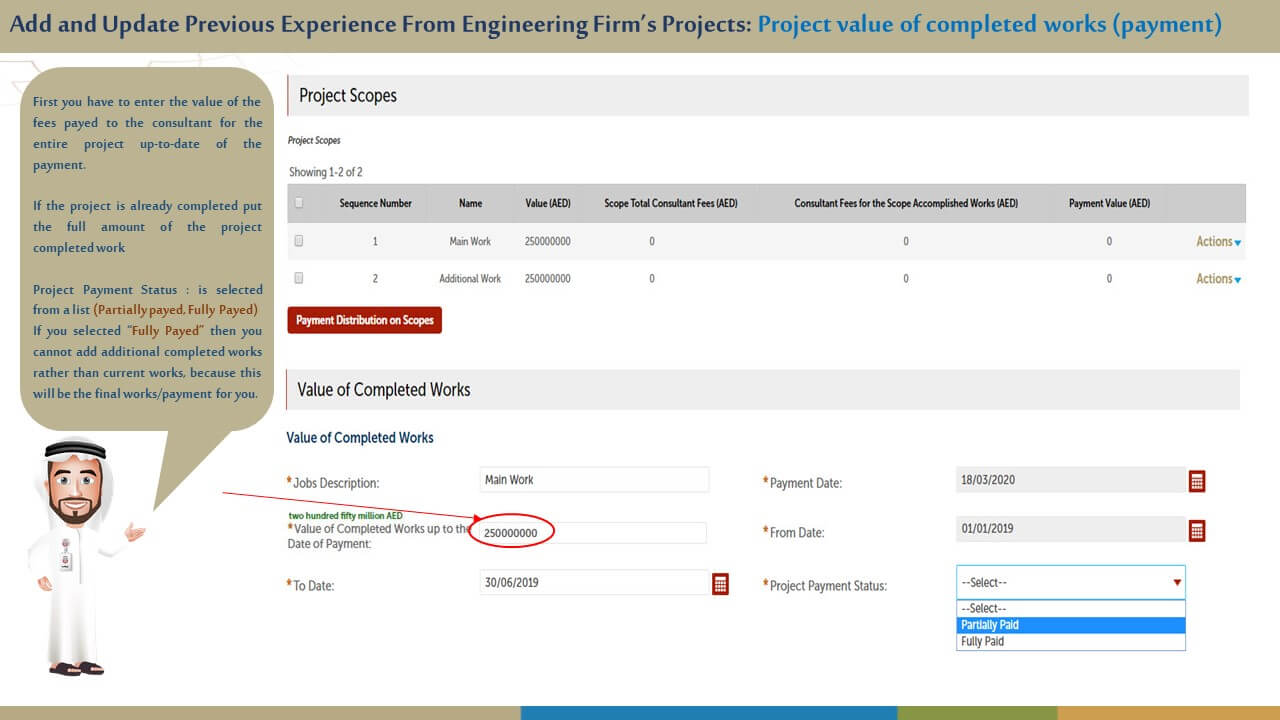Toggle the select-all checkbox in table header
This screenshot has width=1280, height=720.
click(299, 203)
